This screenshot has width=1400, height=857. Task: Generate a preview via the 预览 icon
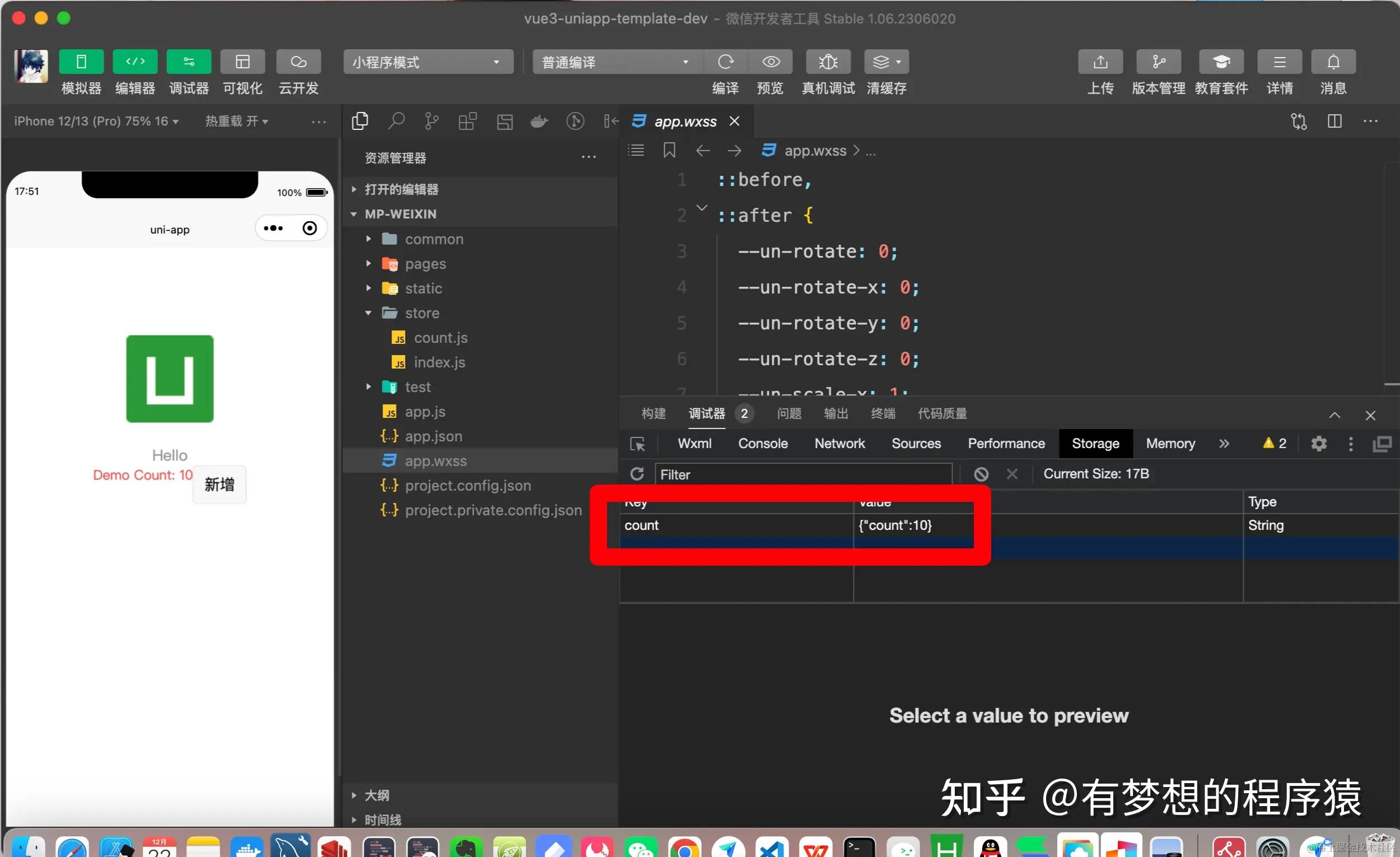pos(771,62)
